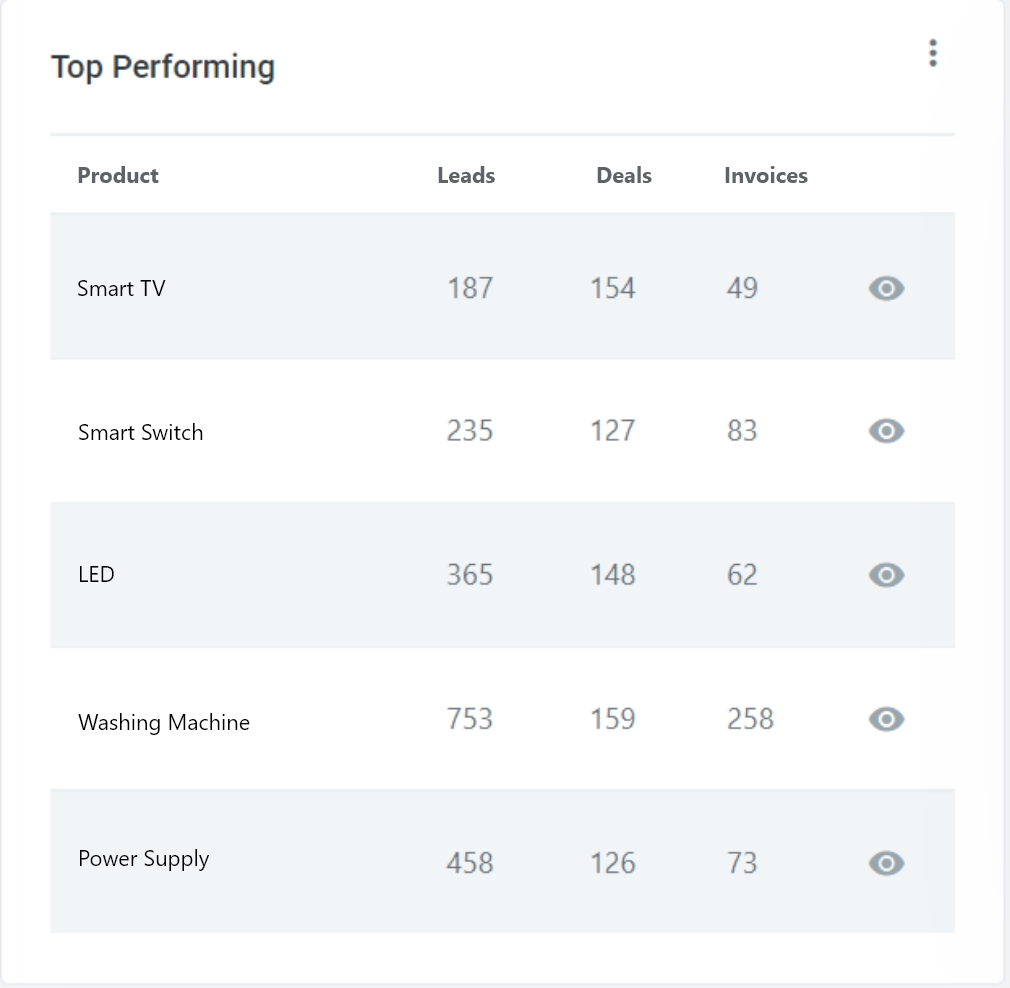
Task: Select the Product column header
Action: [118, 175]
